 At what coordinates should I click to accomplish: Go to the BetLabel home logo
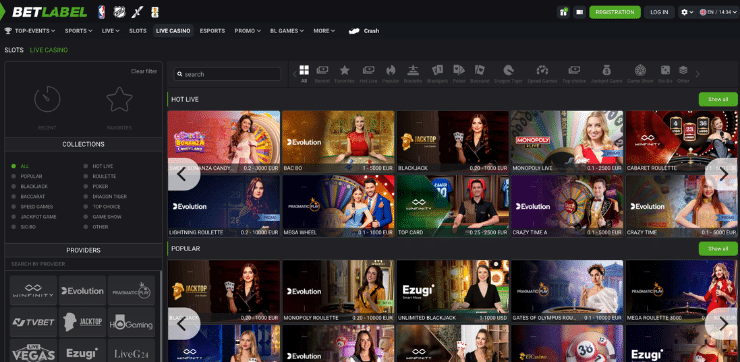click(x=49, y=12)
